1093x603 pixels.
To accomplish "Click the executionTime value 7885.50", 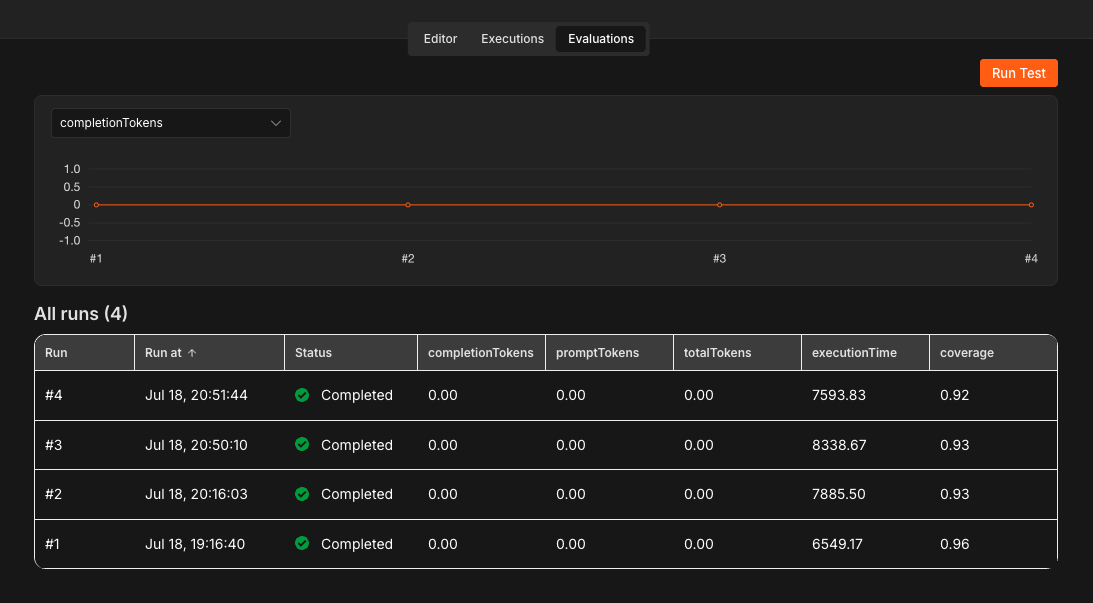I will pyautogui.click(x=839, y=494).
